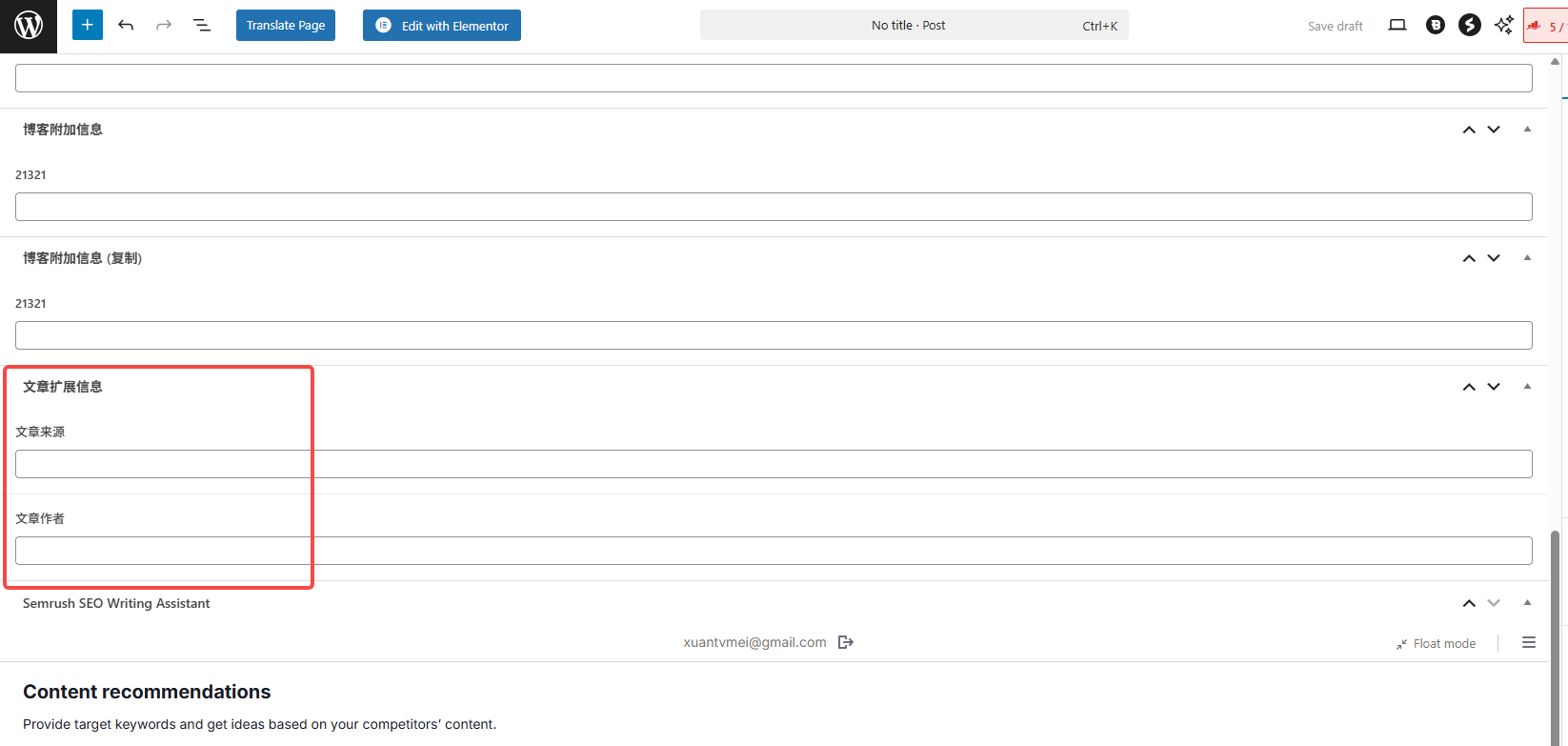Toggle Float mode for Semrush panel
This screenshot has width=1568, height=746.
click(x=1436, y=644)
